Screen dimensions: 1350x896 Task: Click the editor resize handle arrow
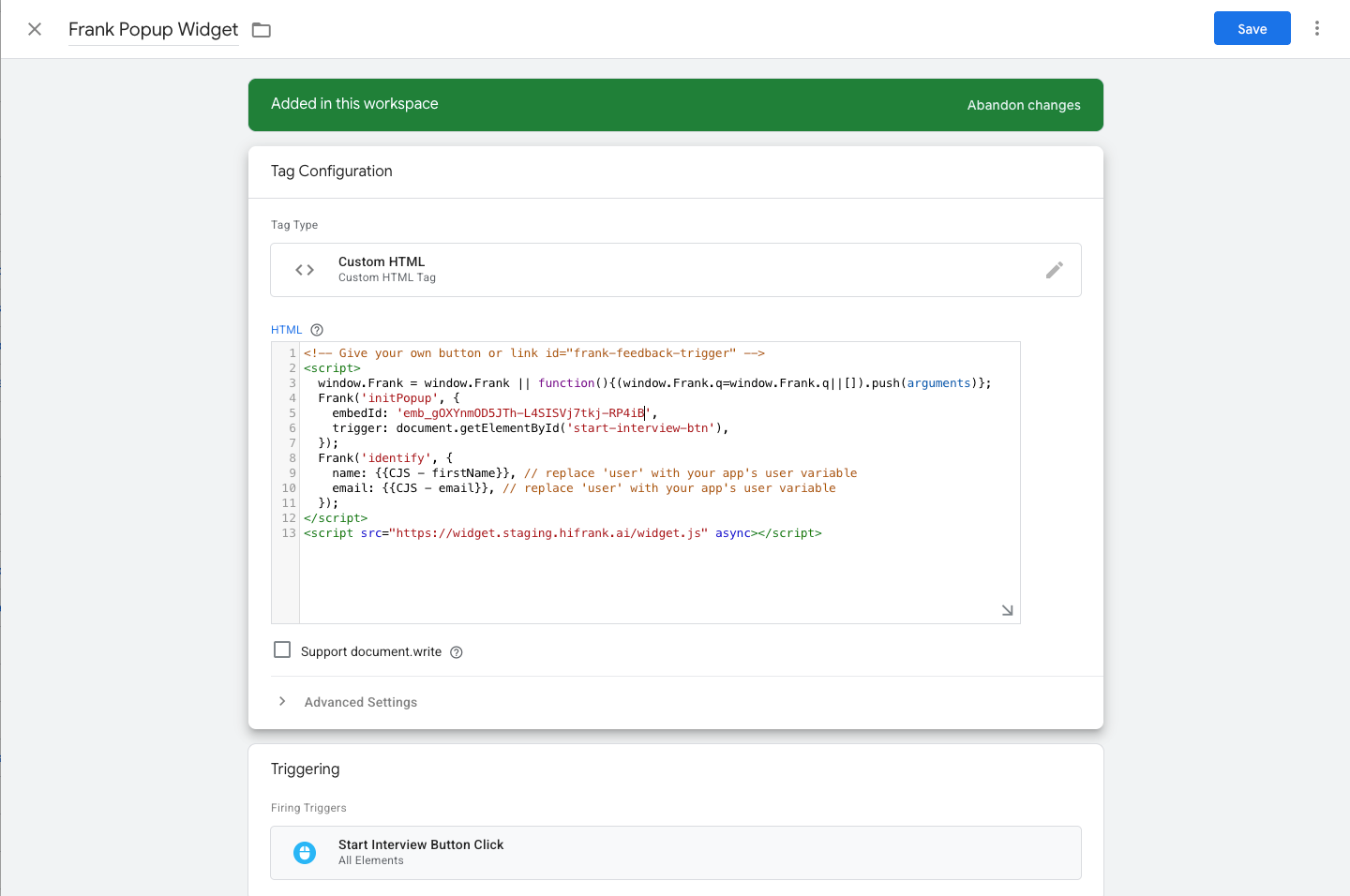(1007, 610)
